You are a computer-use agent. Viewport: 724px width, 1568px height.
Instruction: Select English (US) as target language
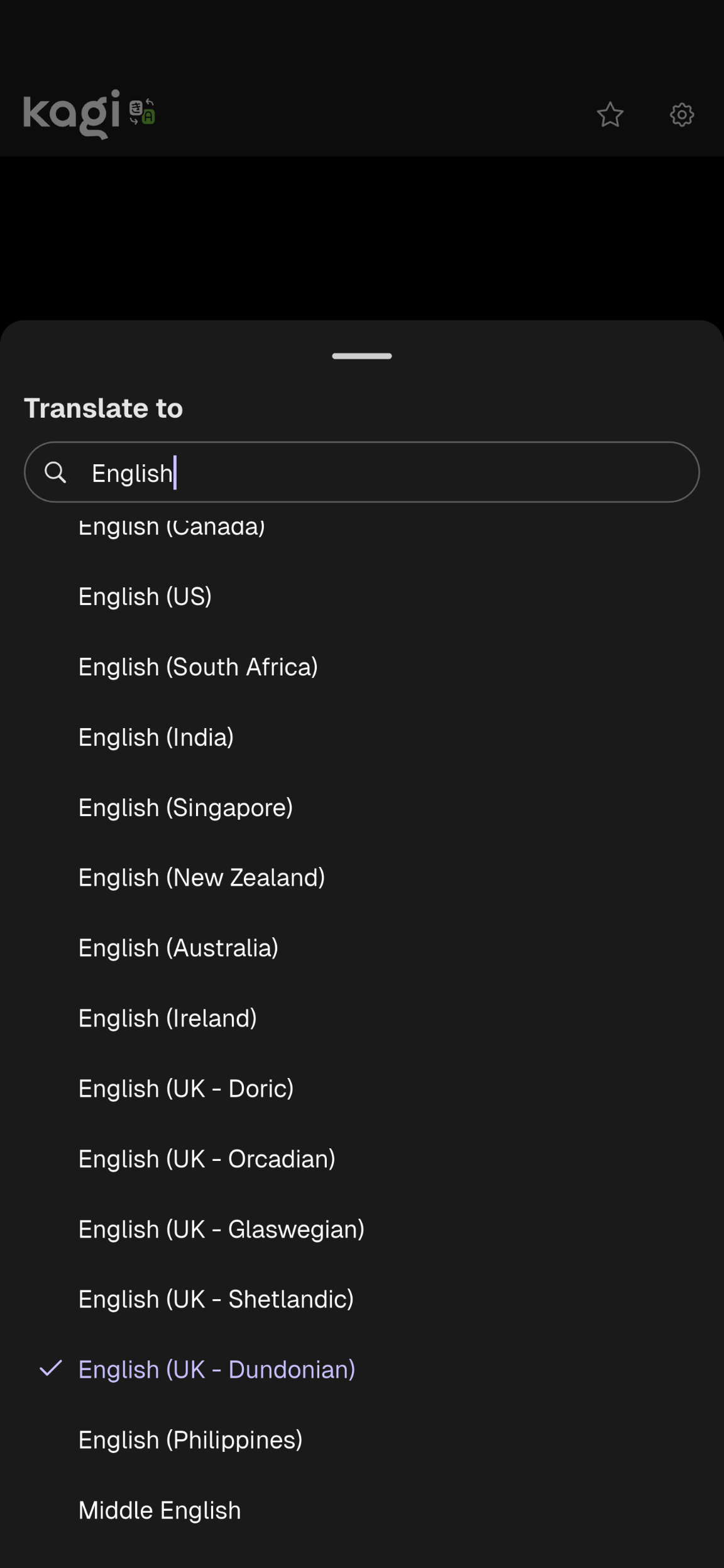[x=145, y=596]
